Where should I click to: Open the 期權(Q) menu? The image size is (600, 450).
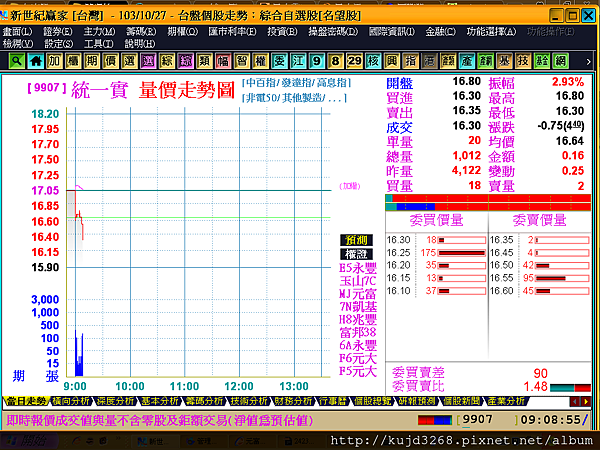pos(183,32)
